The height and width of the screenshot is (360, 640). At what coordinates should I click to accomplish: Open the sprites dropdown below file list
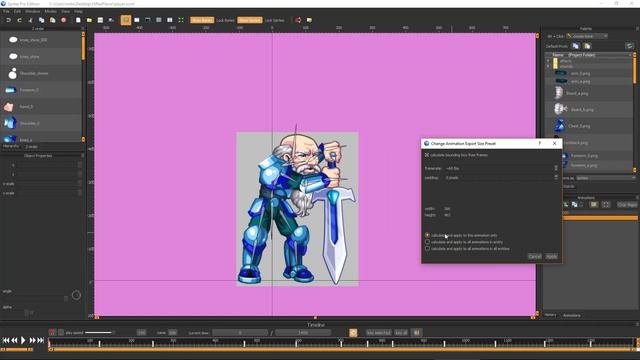pyautogui.click(x=606, y=178)
